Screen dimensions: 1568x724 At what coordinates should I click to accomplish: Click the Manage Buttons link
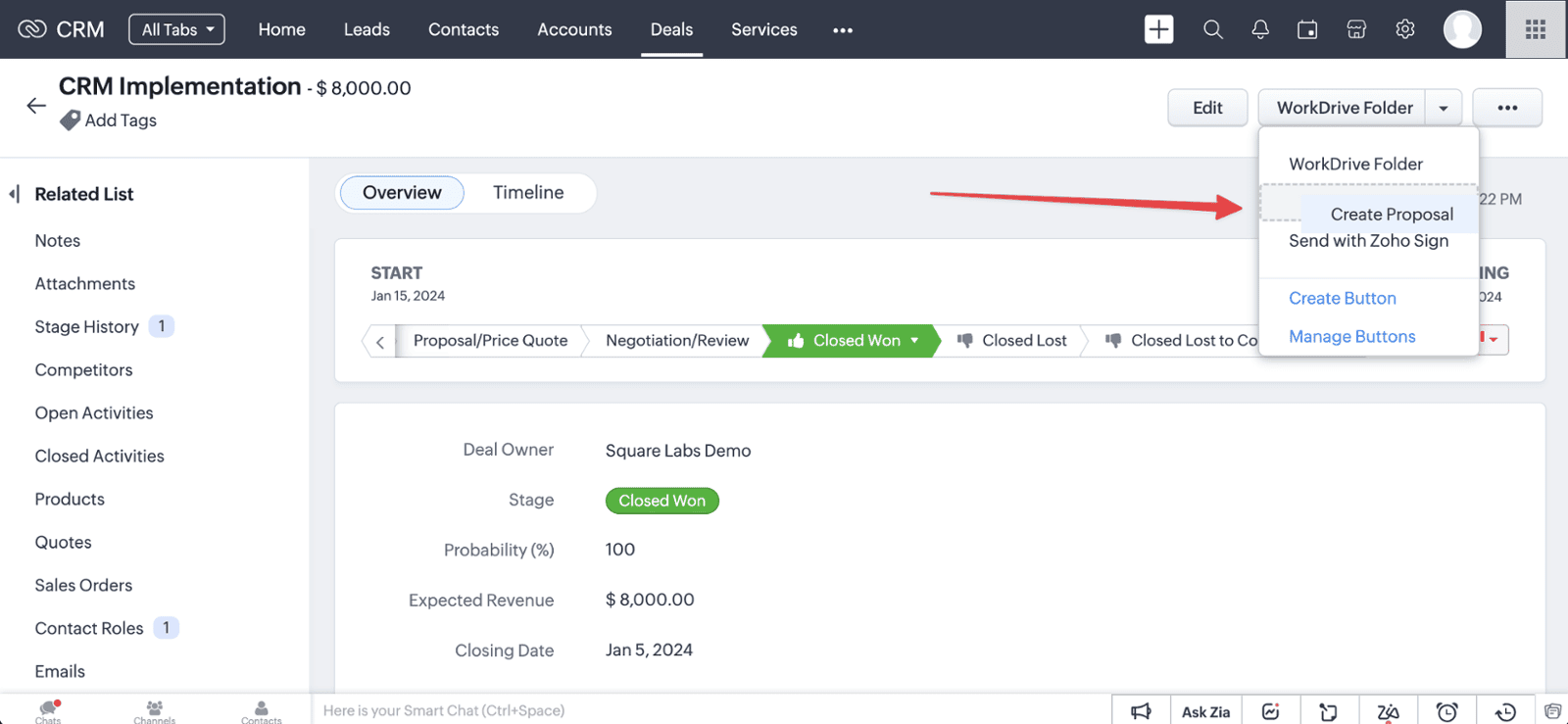click(x=1352, y=336)
